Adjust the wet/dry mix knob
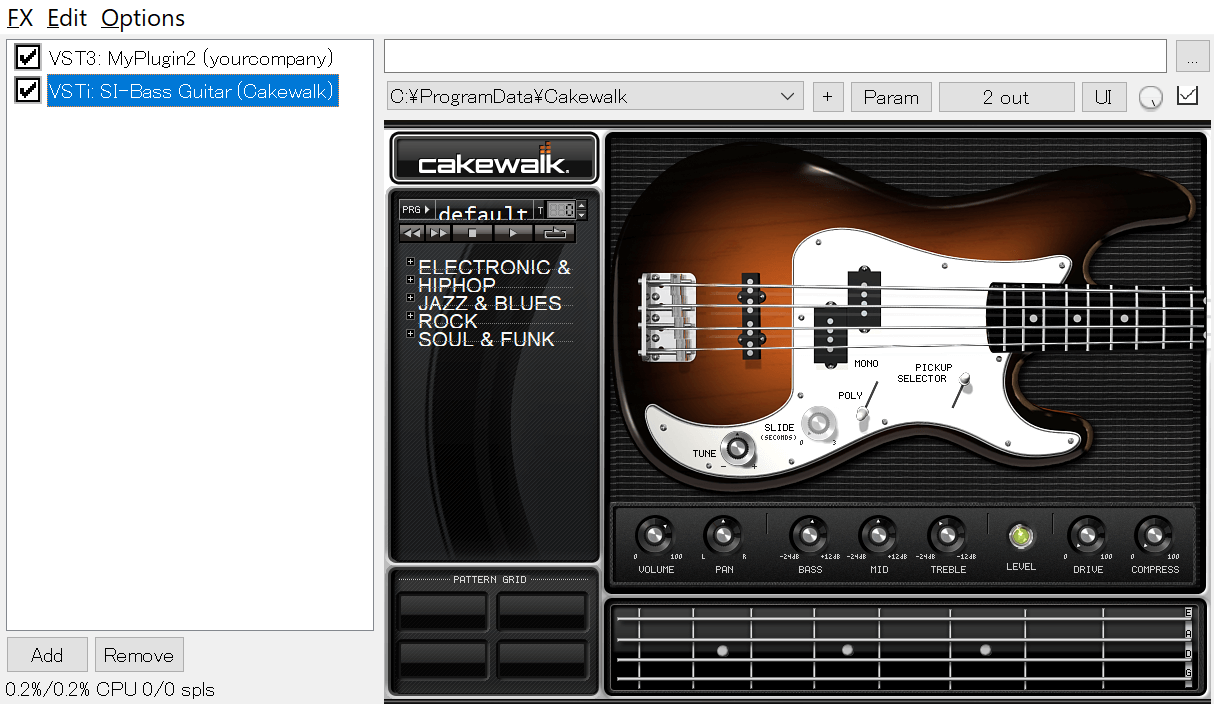 click(1151, 97)
